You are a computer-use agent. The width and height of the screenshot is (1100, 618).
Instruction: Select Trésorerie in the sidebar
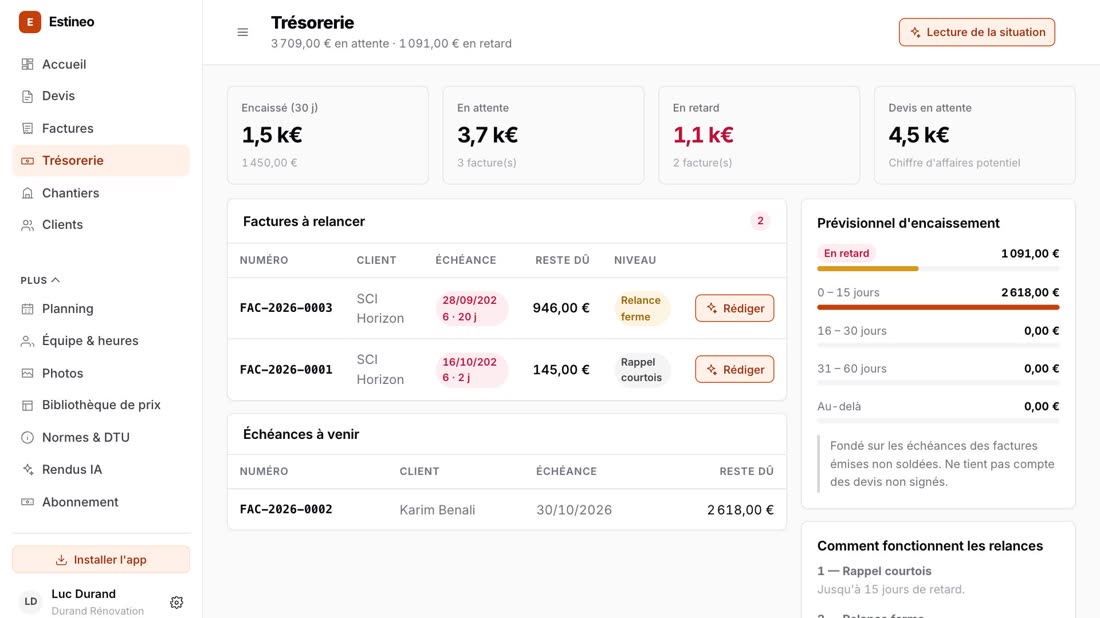pos(101,161)
